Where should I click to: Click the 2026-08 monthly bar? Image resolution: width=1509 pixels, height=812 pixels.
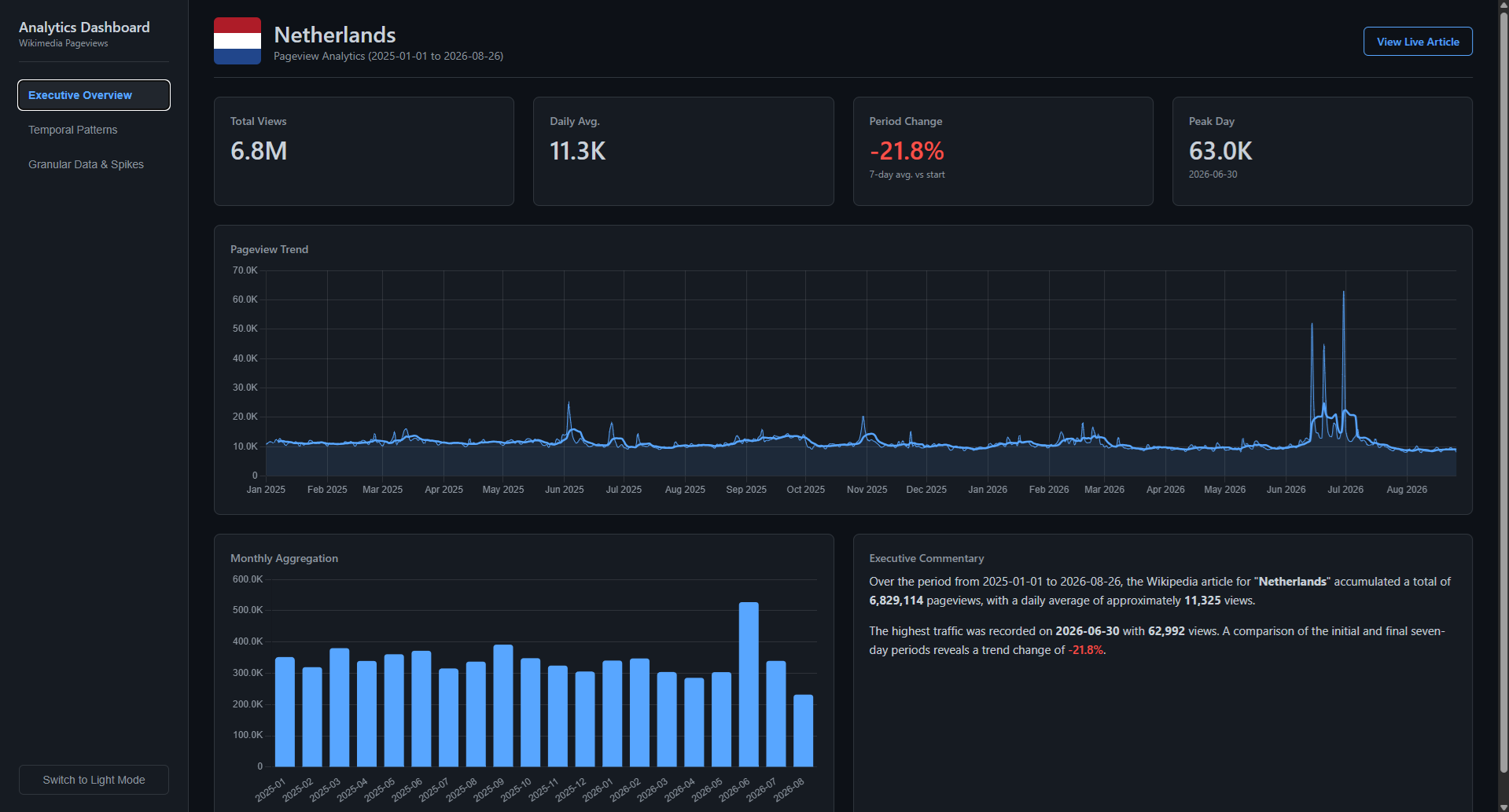pyautogui.click(x=803, y=730)
